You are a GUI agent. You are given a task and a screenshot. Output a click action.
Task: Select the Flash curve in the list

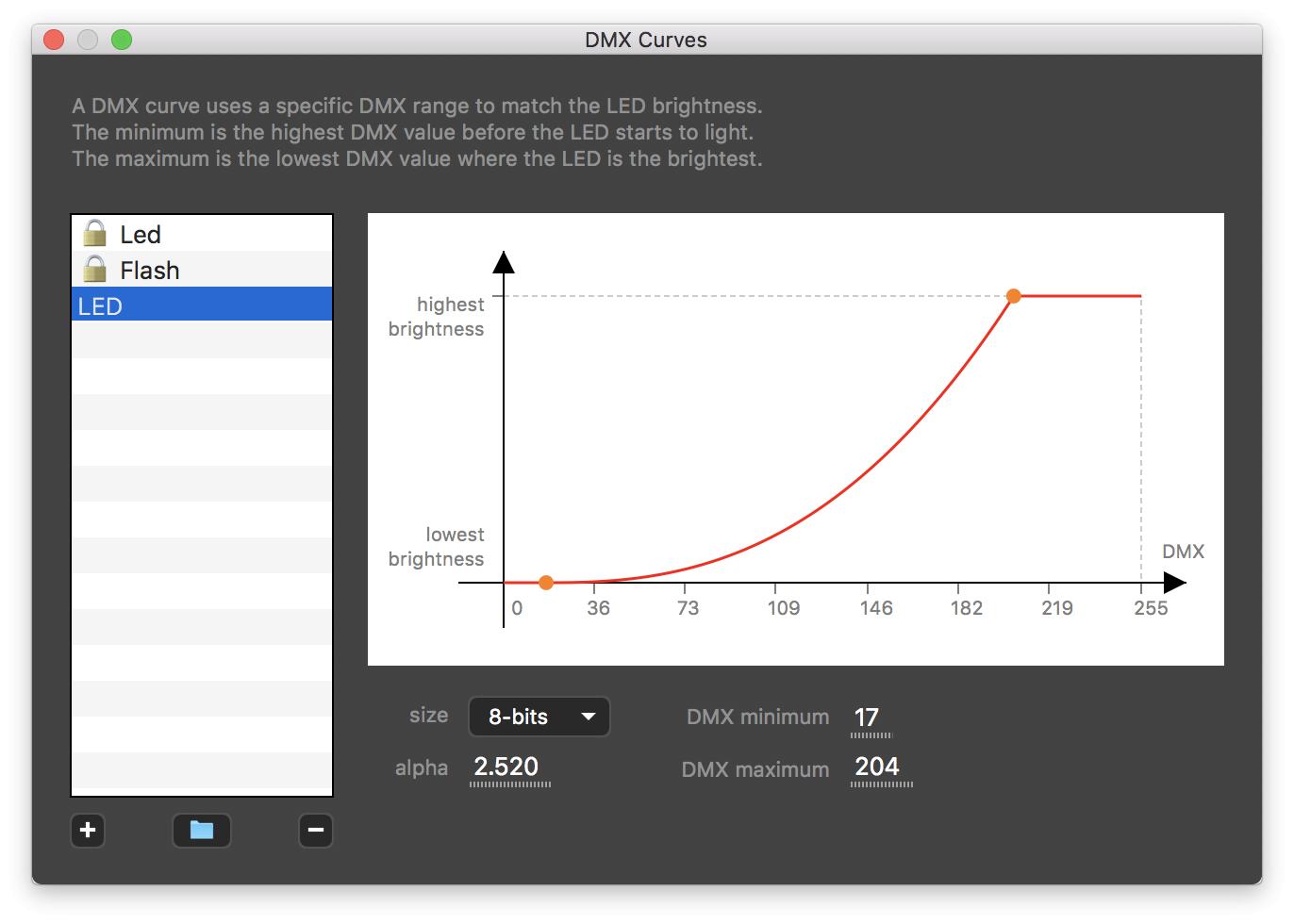point(150,271)
